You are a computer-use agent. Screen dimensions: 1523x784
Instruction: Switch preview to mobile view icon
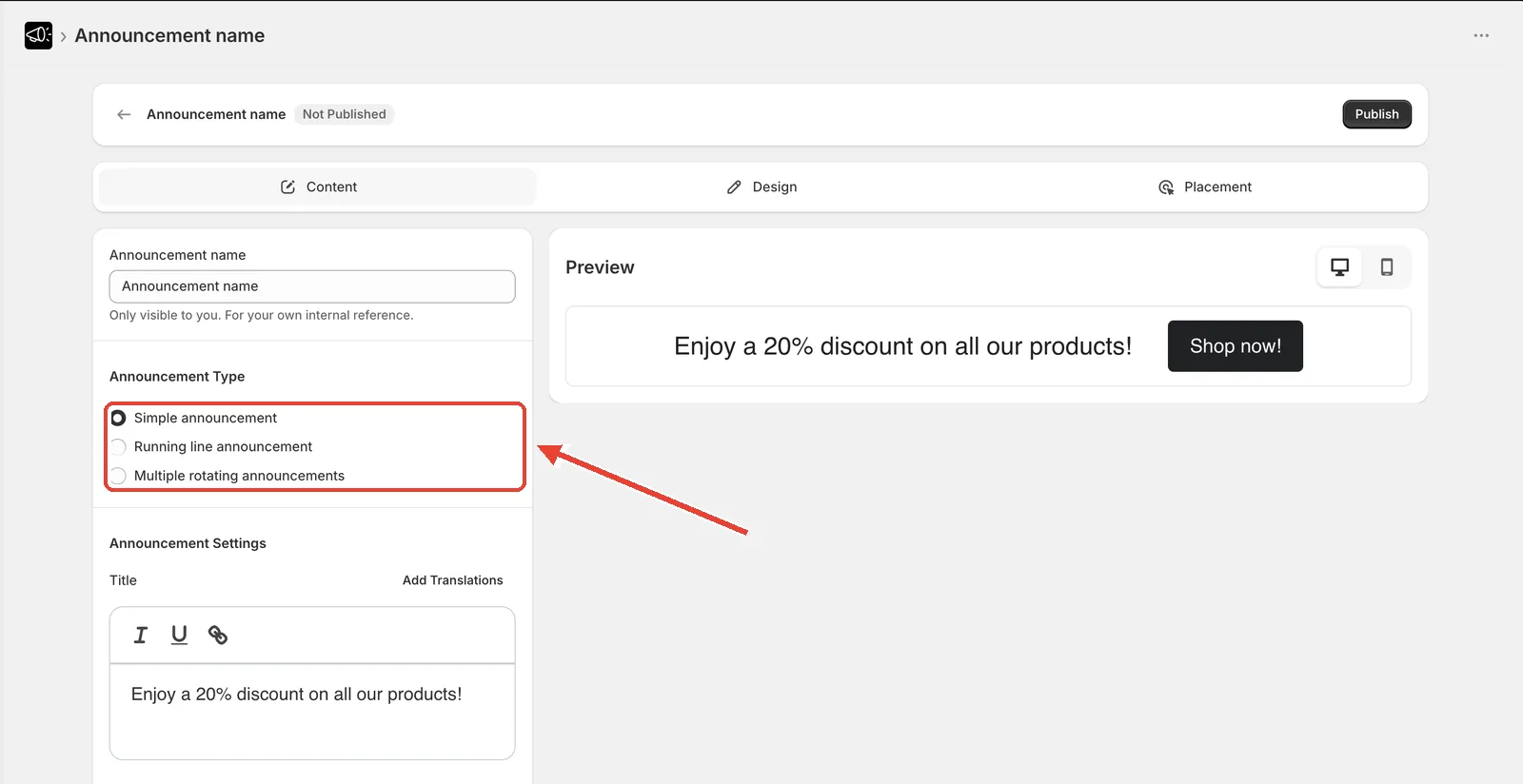pos(1387,267)
